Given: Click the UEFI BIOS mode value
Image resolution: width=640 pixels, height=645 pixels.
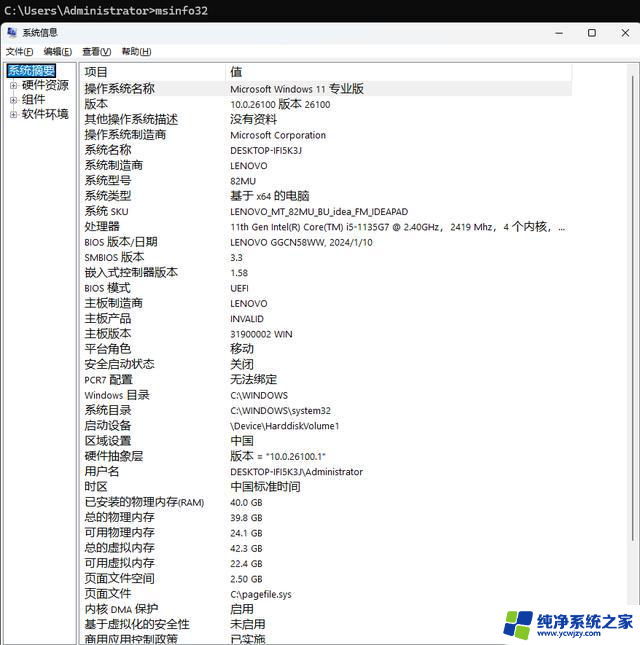Looking at the screenshot, I should point(239,288).
